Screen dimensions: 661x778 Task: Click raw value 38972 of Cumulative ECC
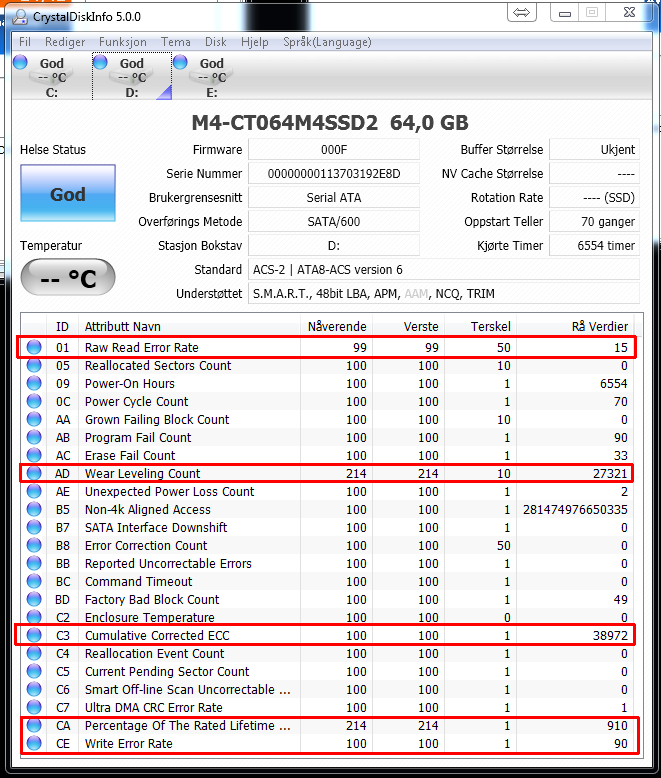610,636
